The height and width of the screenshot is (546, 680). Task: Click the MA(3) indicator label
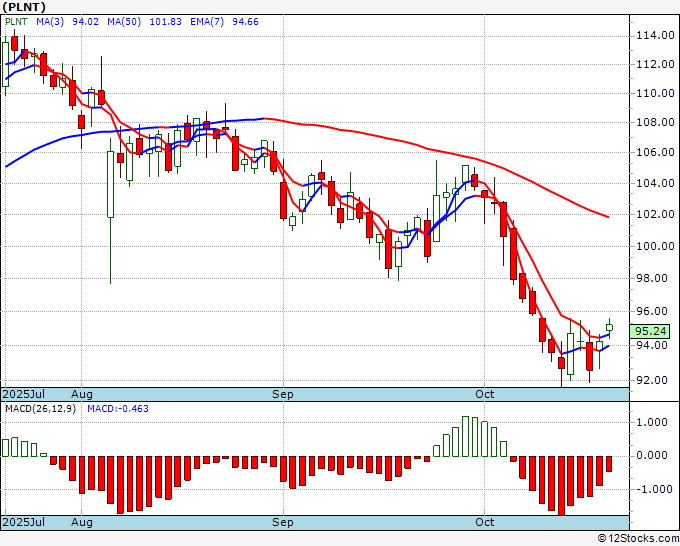[50, 22]
